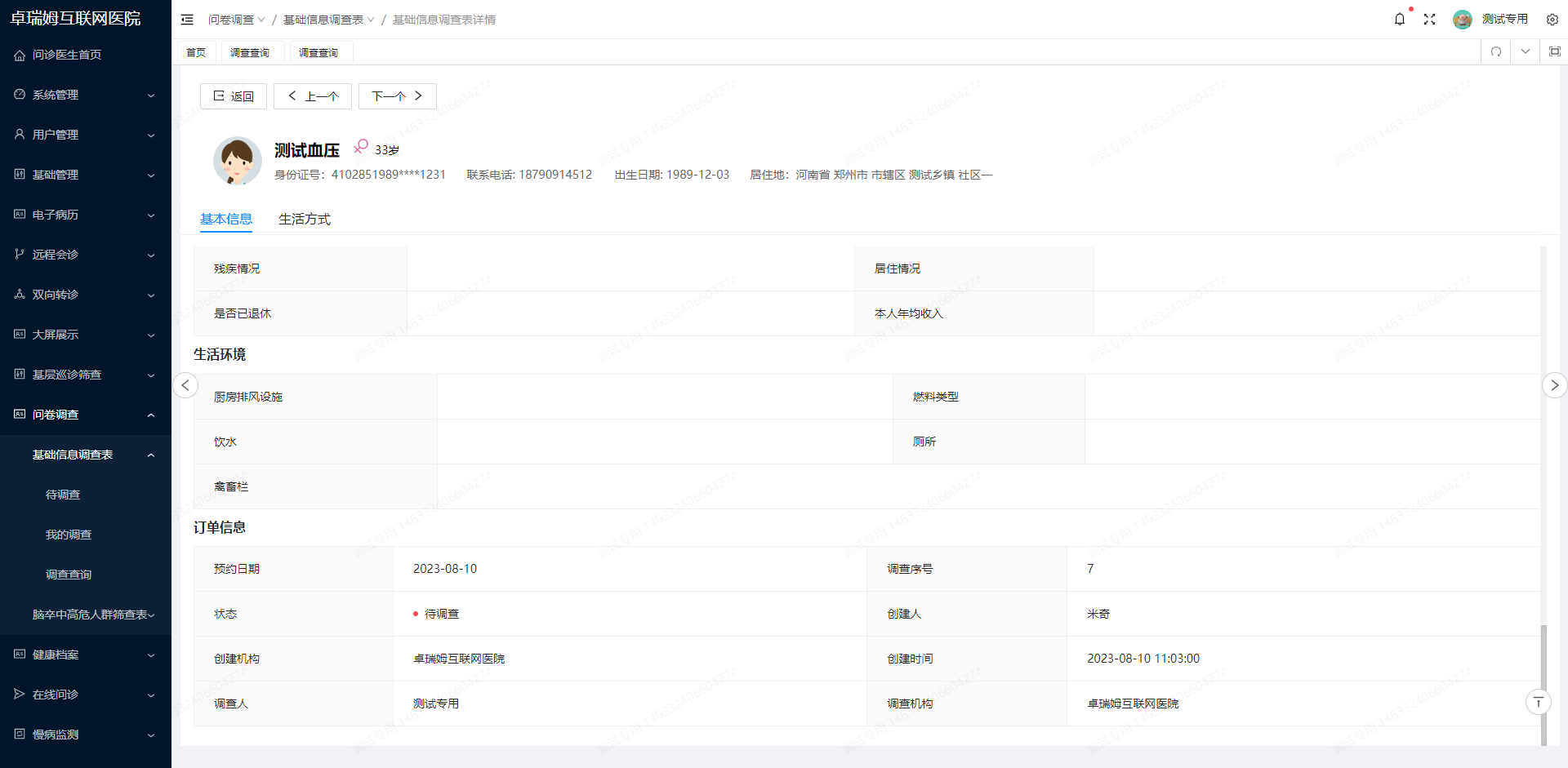Open the notification bell

click(1400, 19)
